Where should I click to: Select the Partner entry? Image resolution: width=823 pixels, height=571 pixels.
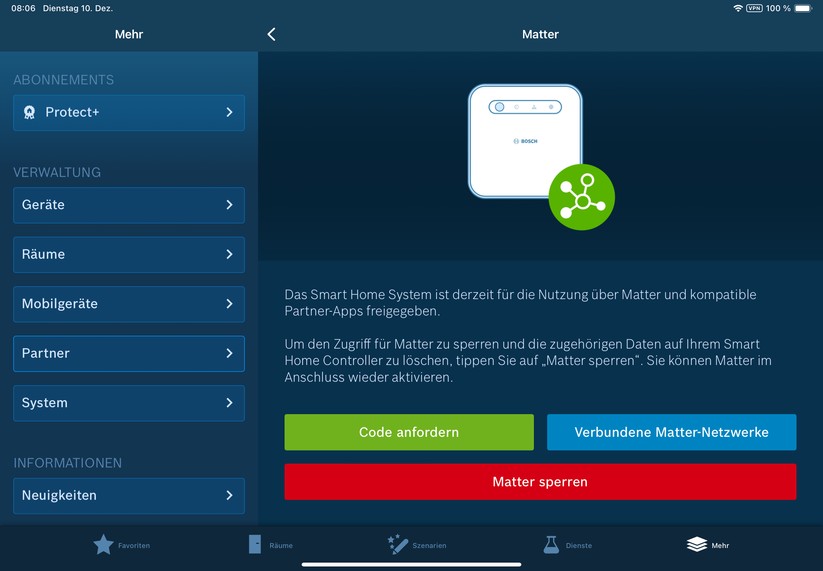[x=129, y=353]
